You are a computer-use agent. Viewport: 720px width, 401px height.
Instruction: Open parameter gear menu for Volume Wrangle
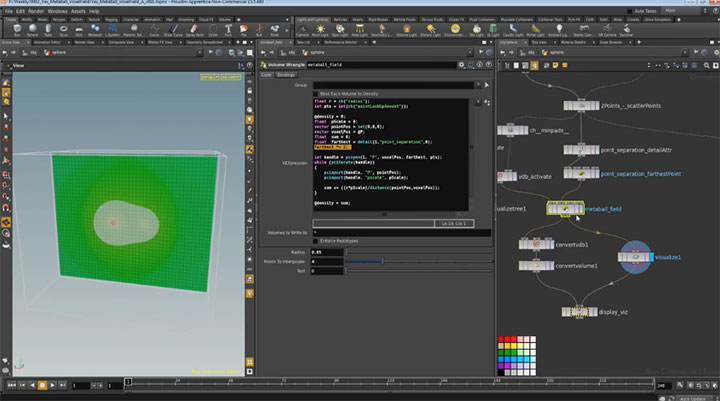click(461, 65)
